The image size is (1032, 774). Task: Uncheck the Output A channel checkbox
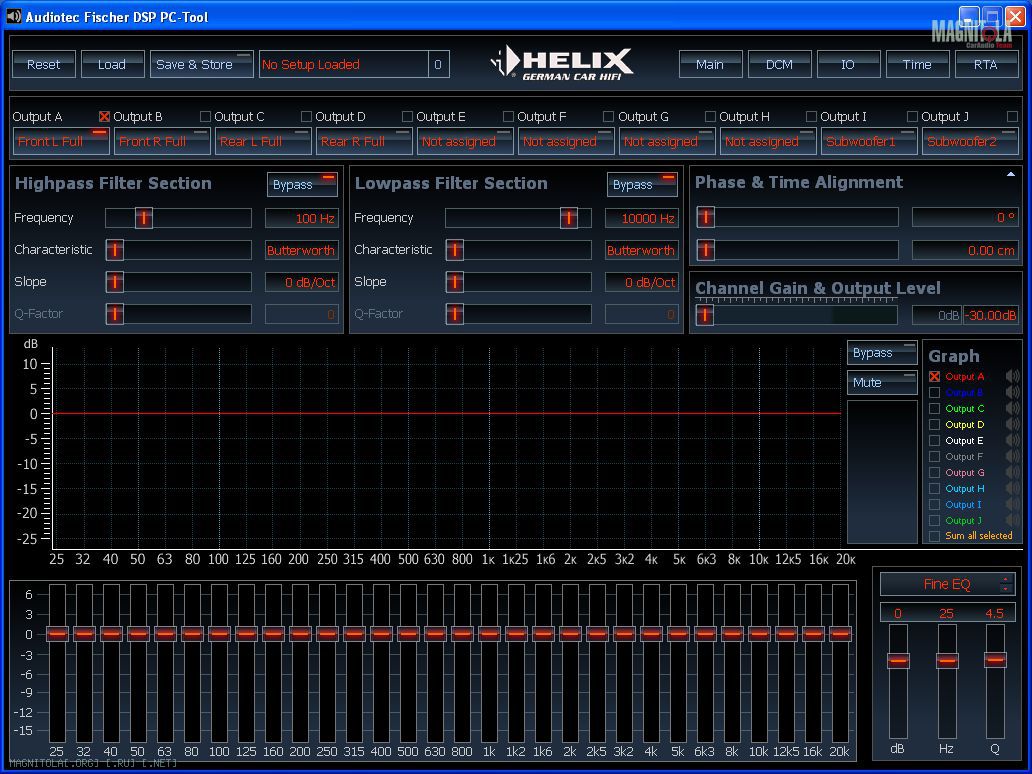pos(104,116)
